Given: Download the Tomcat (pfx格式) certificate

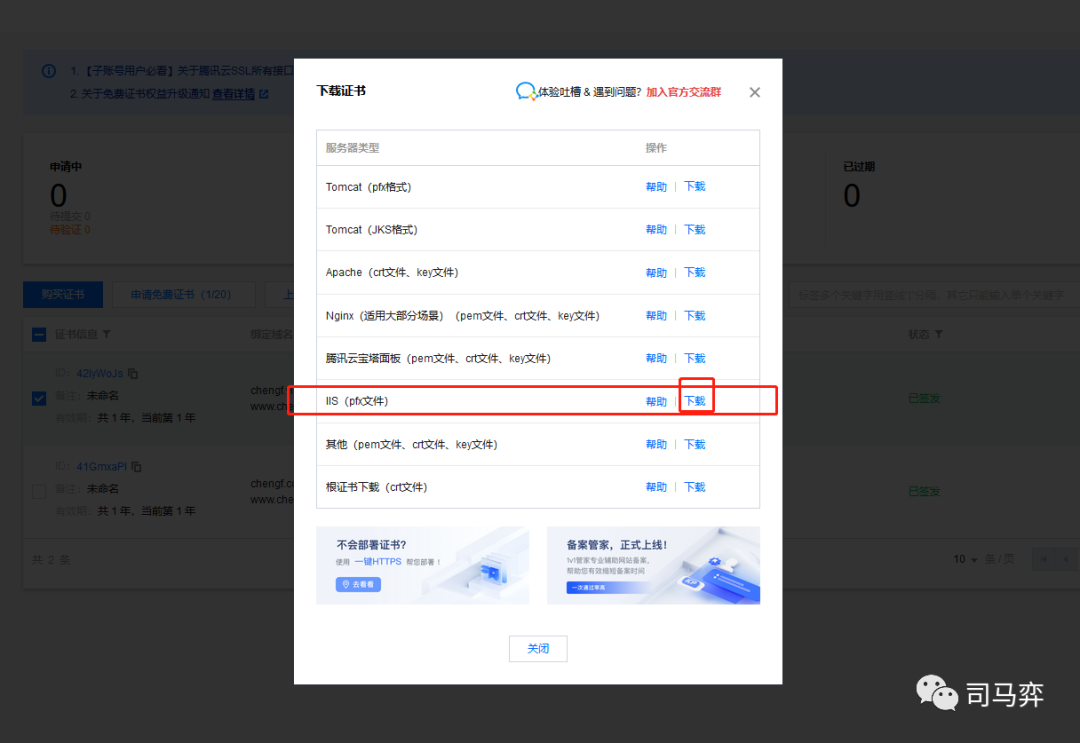Looking at the screenshot, I should [x=694, y=187].
